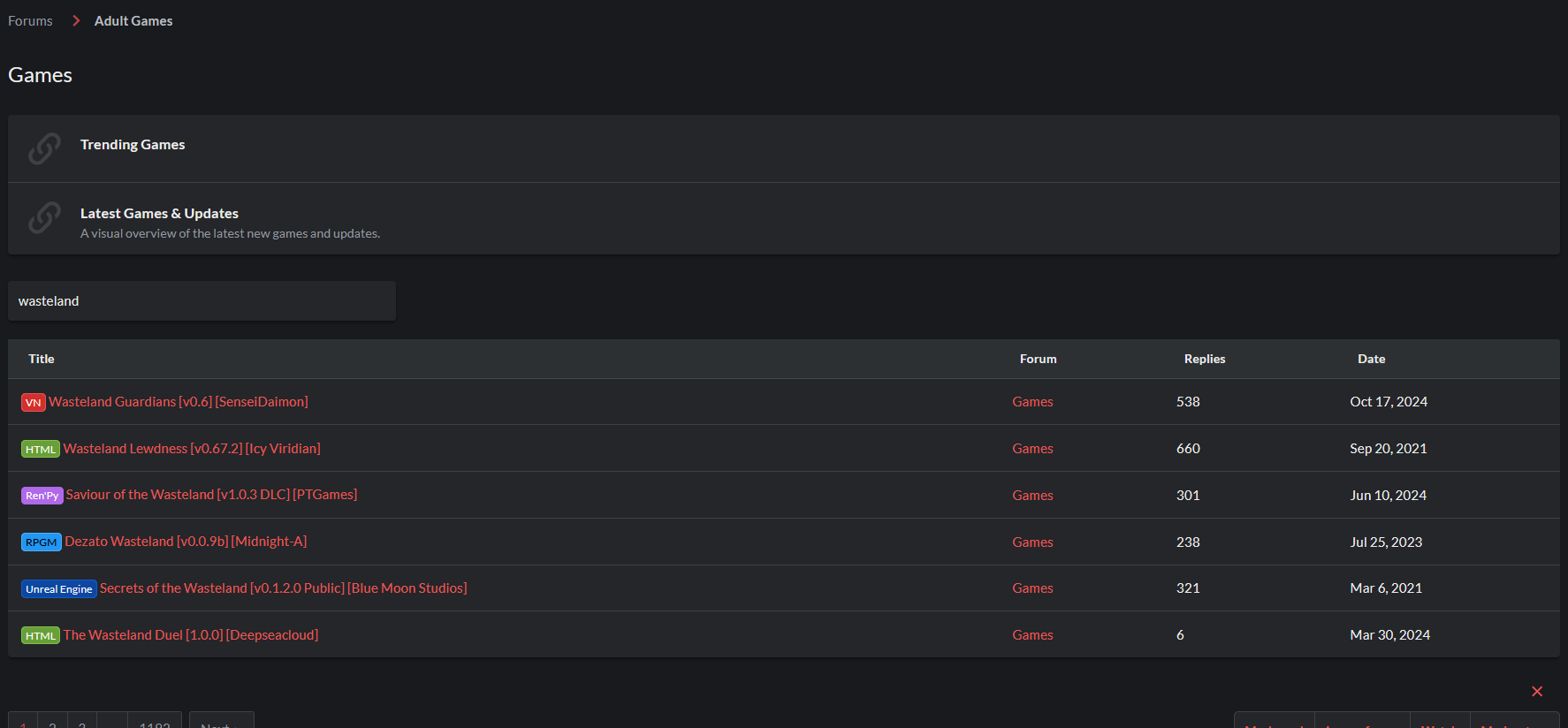Click the reply count "321"
This screenshot has width=1568, height=728.
tap(1188, 588)
